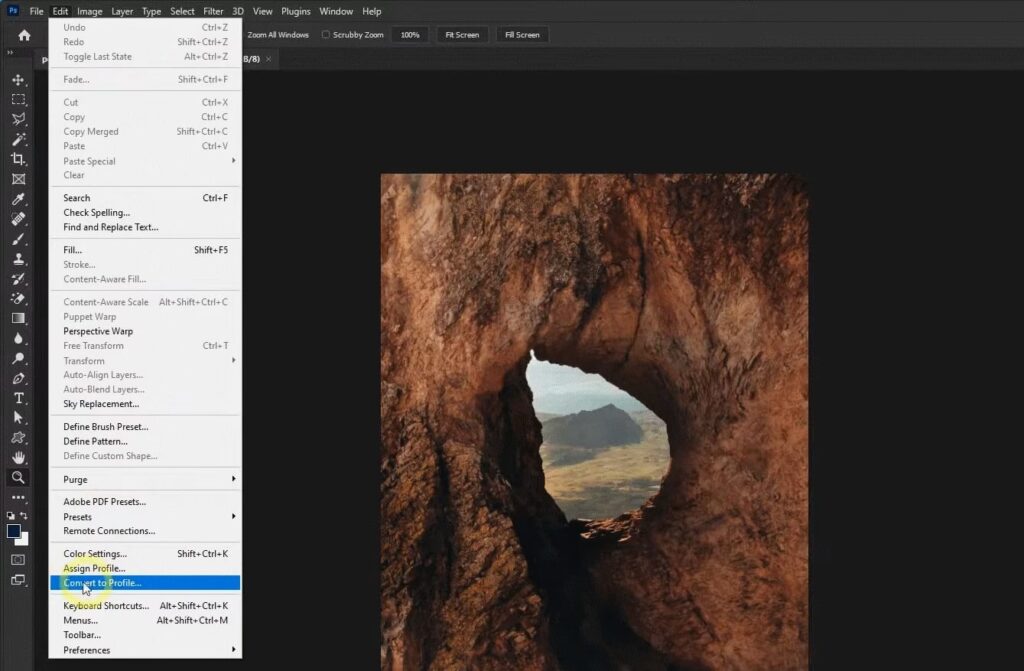Viewport: 1024px width, 671px height.
Task: Enable the Scrubby Zoom checkbox
Action: tap(326, 35)
